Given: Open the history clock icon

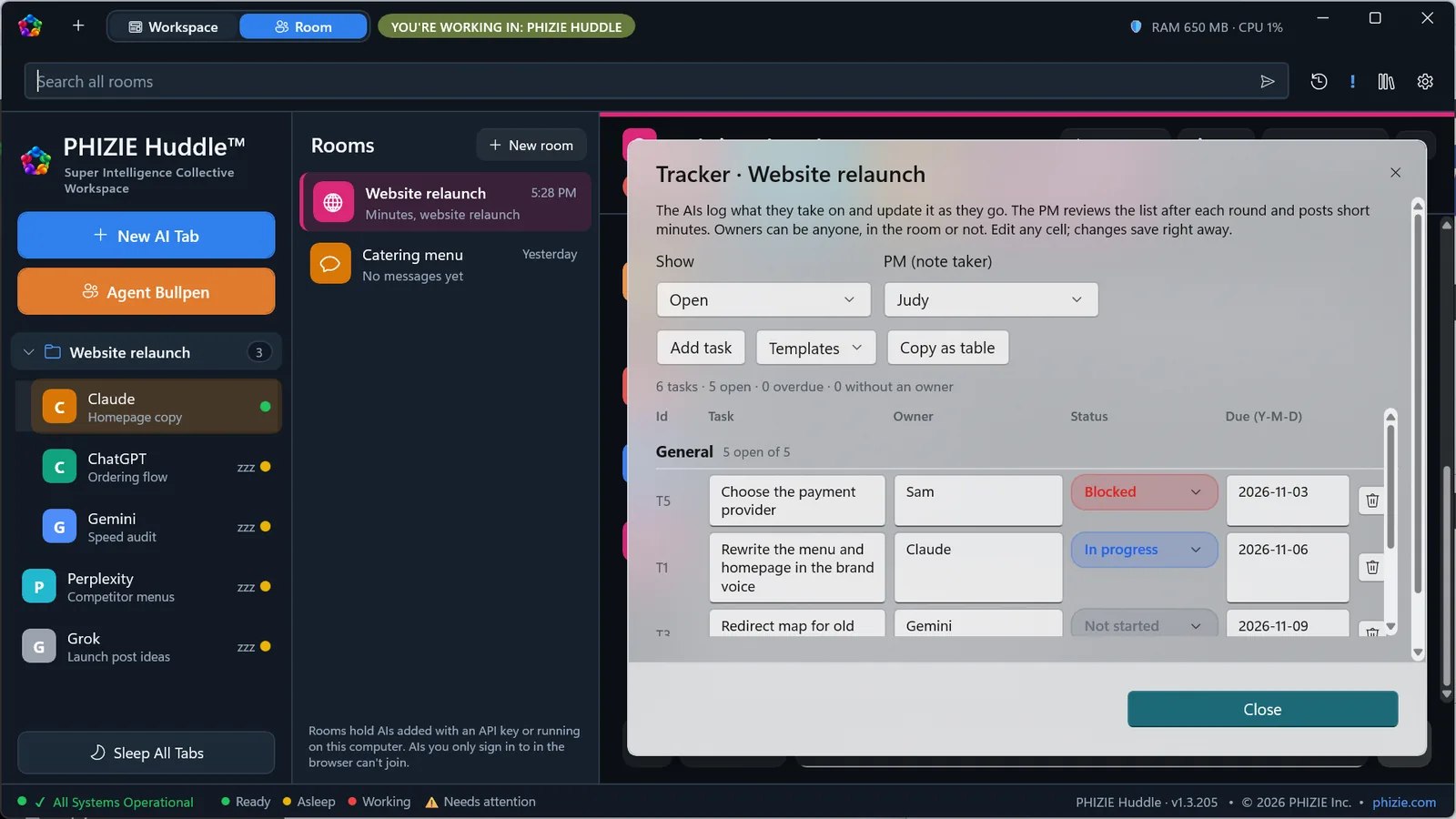Looking at the screenshot, I should (1319, 82).
